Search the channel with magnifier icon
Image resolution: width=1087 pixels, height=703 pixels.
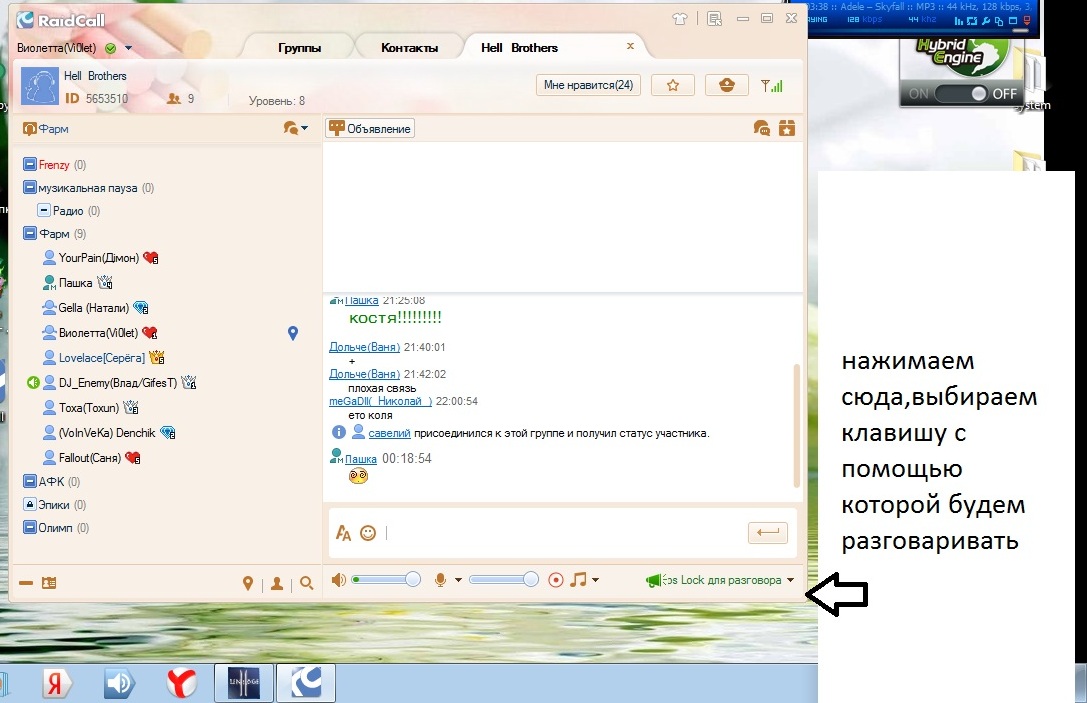point(306,584)
